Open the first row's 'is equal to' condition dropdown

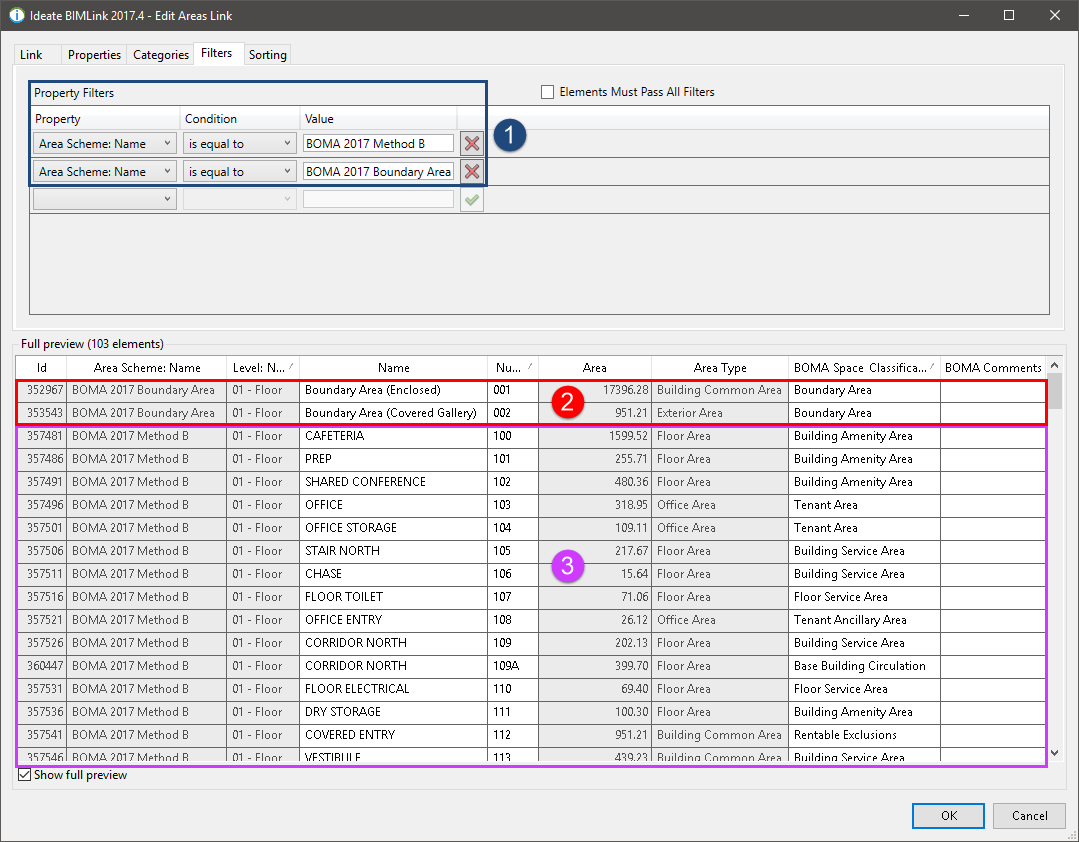(290, 143)
